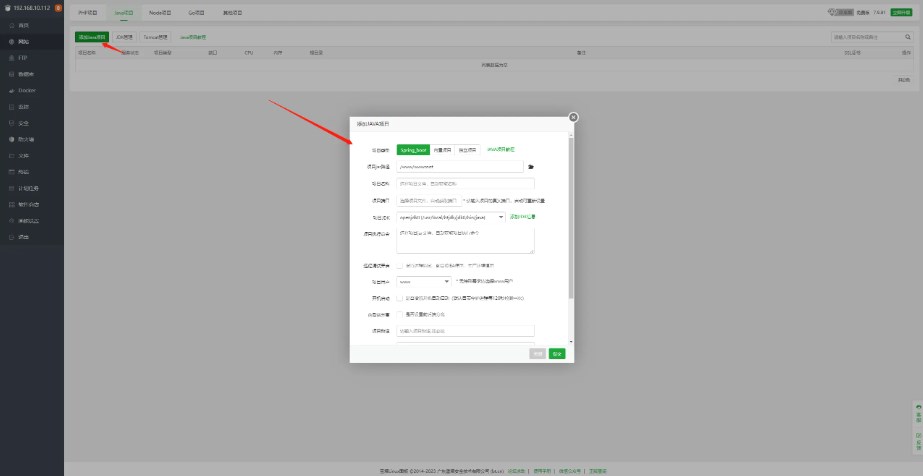Viewport: 923px width, 476px height.
Task: Click the green upgrade button beside version 7.9.41
Action: [x=901, y=12]
